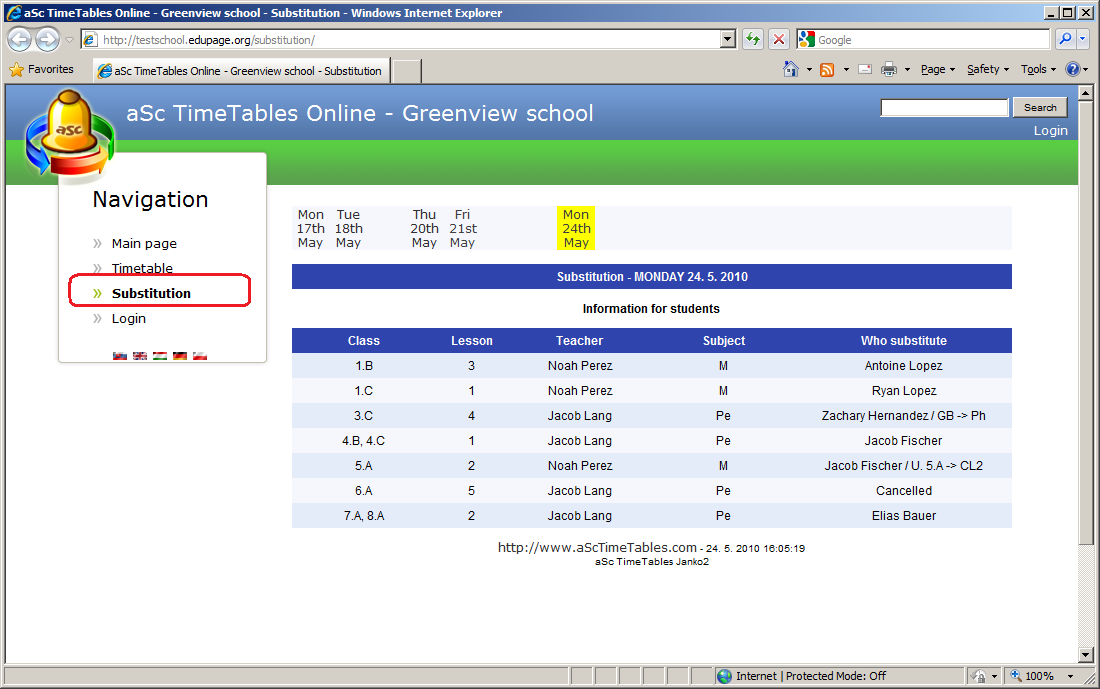This screenshot has width=1100, height=689.
Task: Expand the address bar history dropdown
Action: click(x=727, y=39)
